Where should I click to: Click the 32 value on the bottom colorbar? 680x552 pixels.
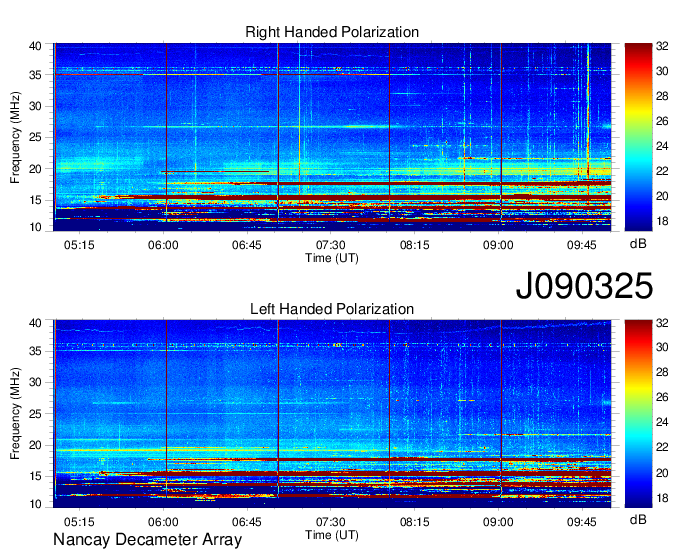[662, 323]
